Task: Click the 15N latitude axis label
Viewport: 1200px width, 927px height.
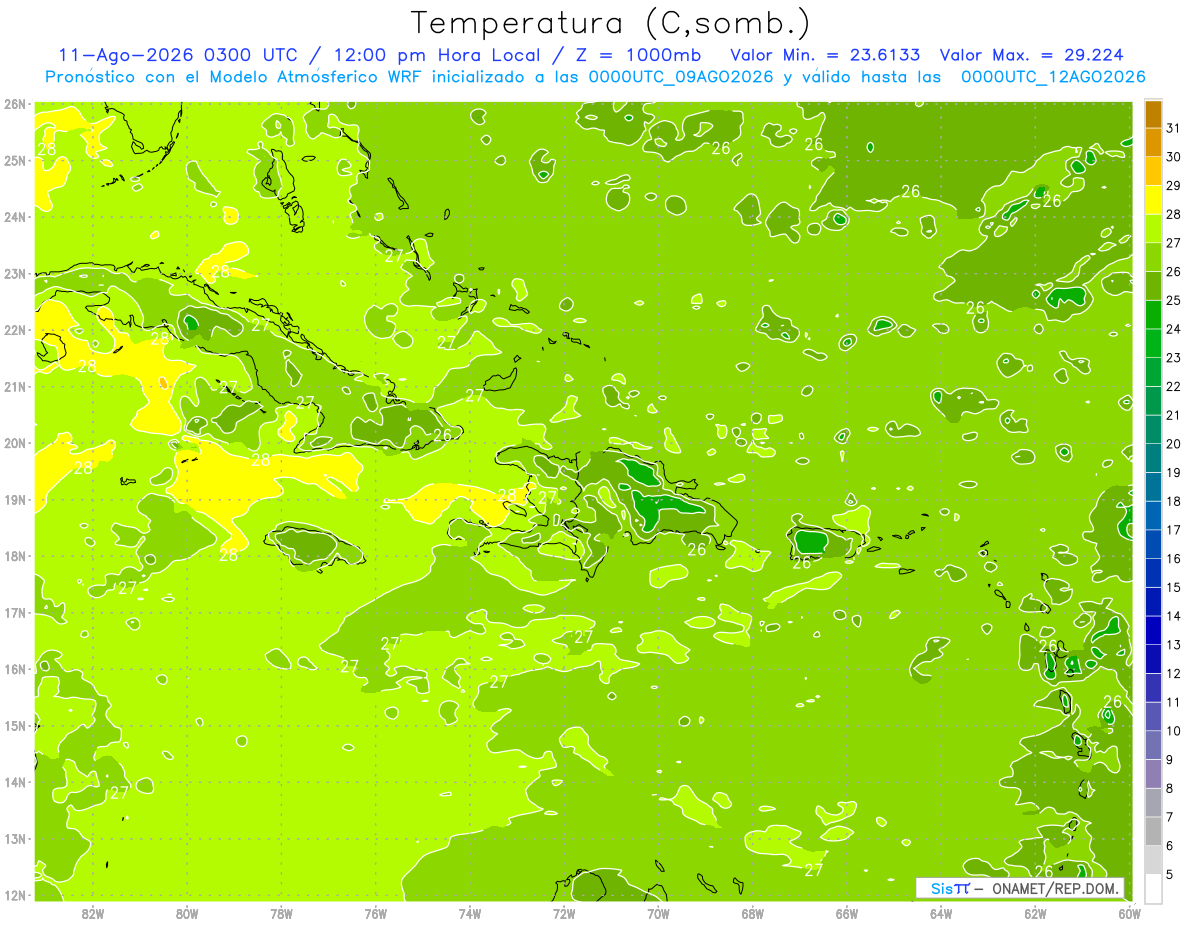Action: 15,726
